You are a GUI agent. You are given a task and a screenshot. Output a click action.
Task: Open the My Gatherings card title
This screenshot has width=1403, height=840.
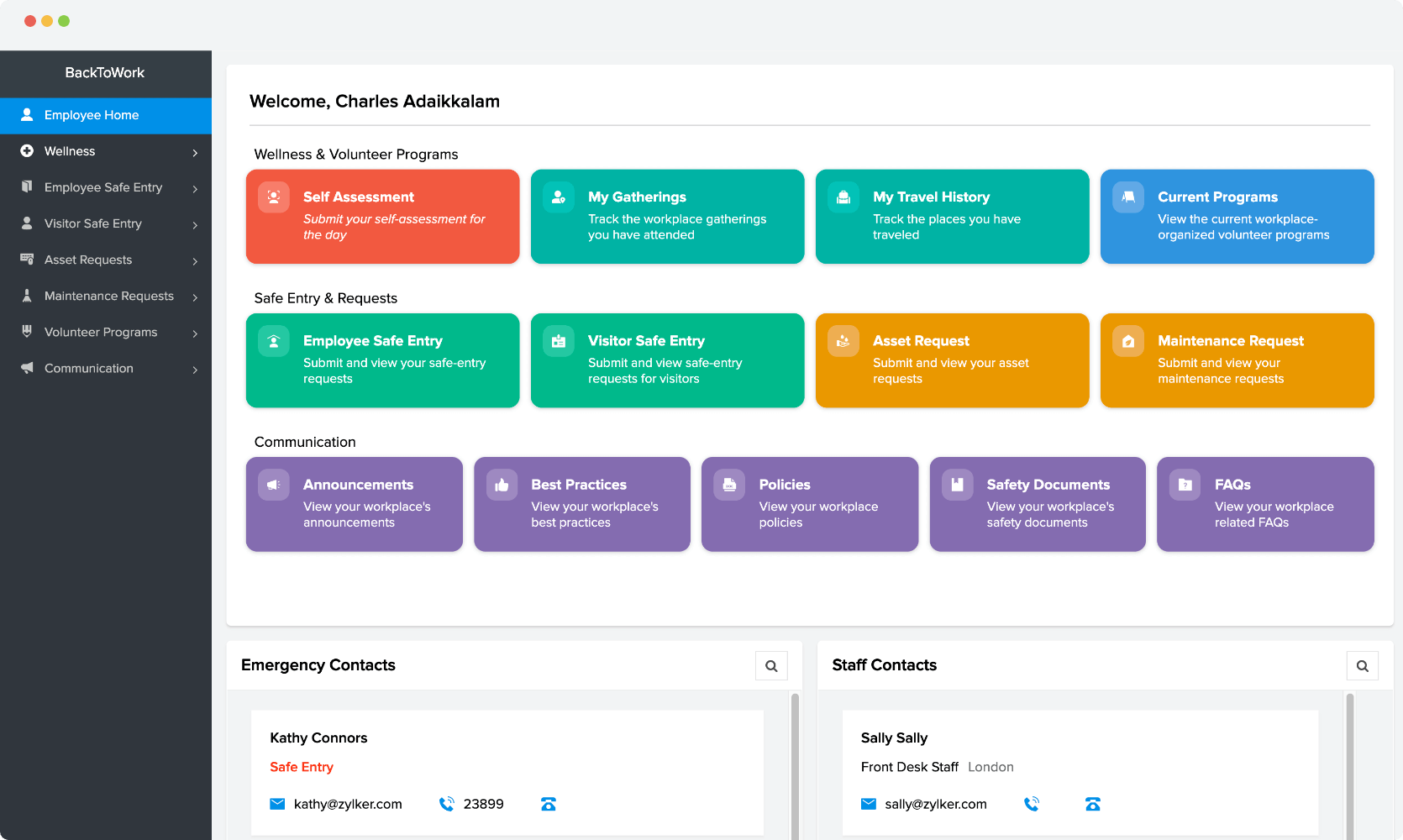pyautogui.click(x=637, y=197)
